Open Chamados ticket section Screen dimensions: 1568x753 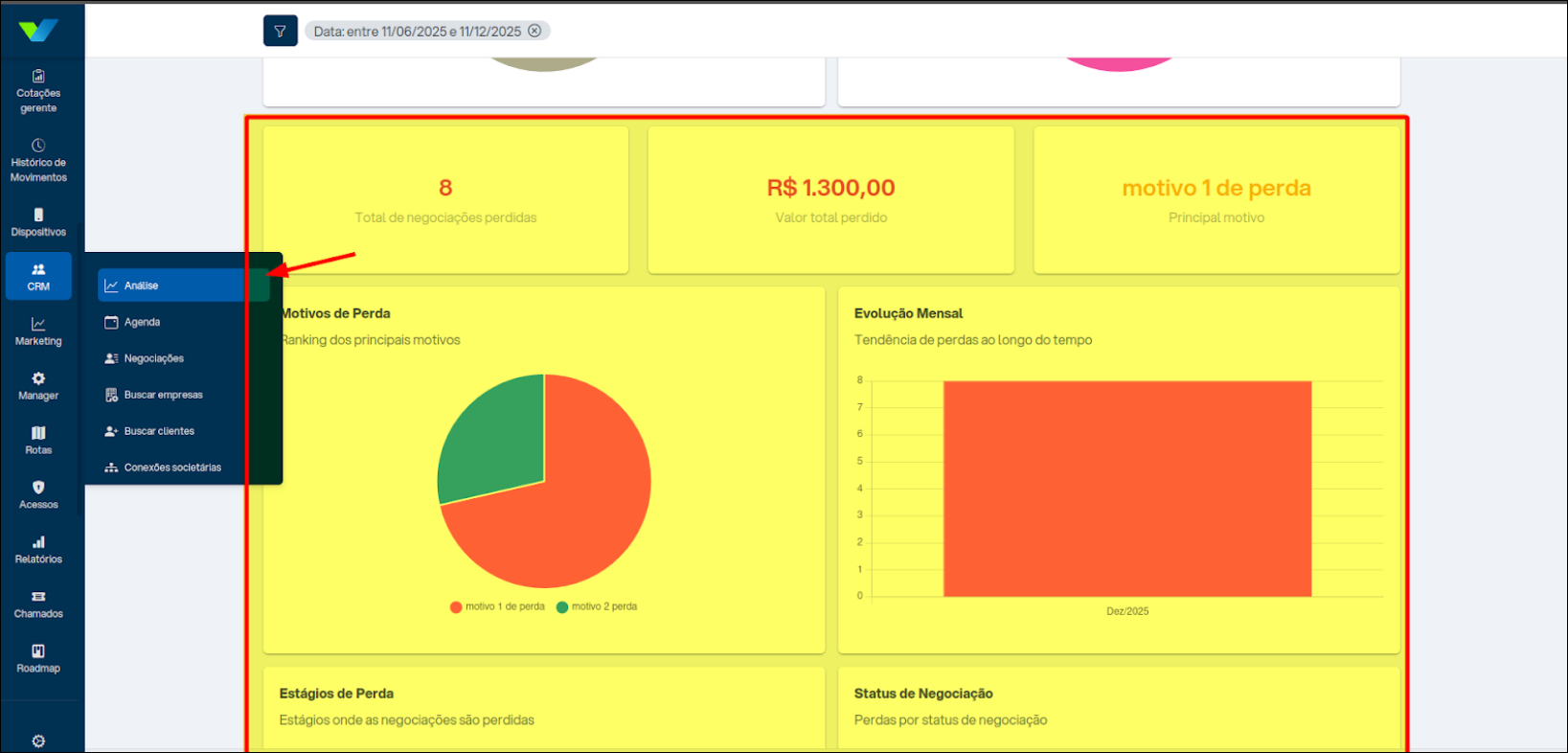[x=38, y=605]
